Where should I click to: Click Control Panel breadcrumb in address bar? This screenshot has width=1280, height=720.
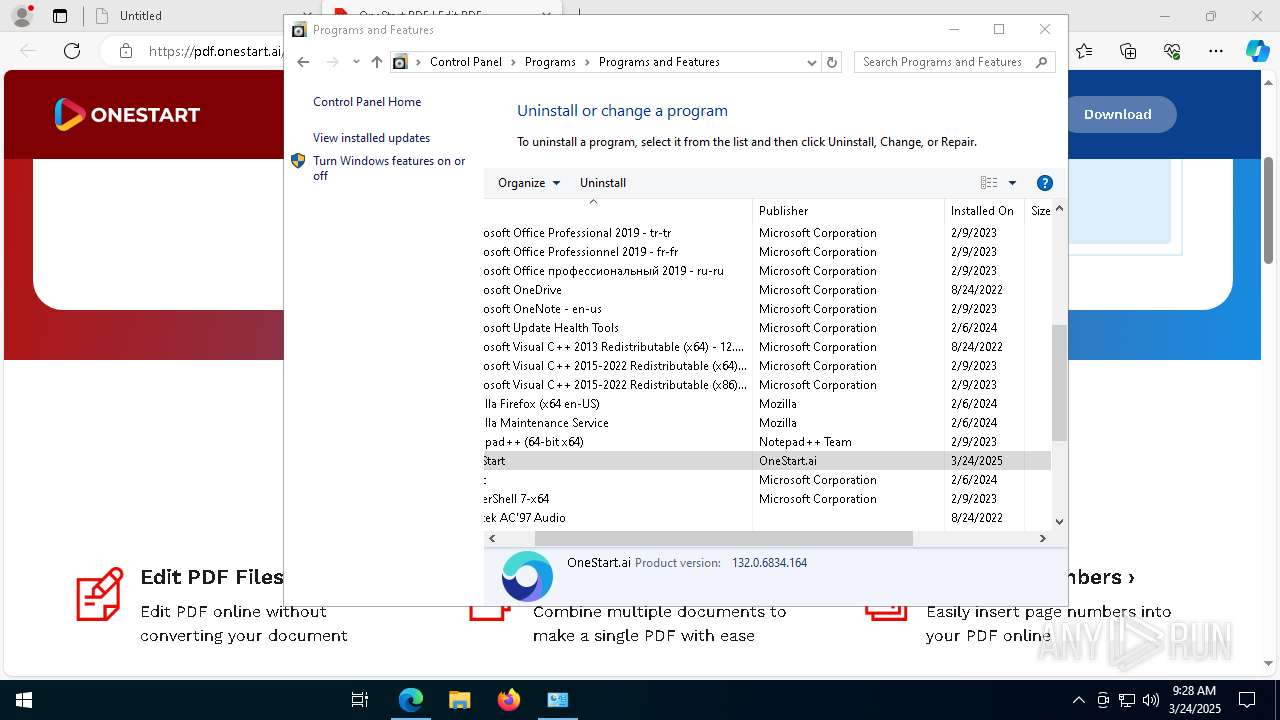pos(466,62)
